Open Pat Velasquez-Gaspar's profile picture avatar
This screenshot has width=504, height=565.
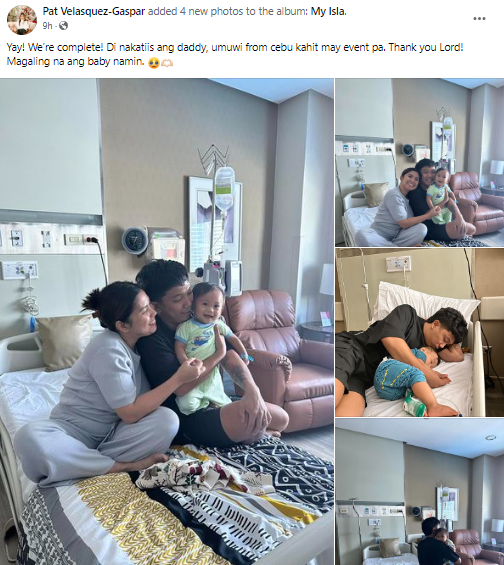22,20
